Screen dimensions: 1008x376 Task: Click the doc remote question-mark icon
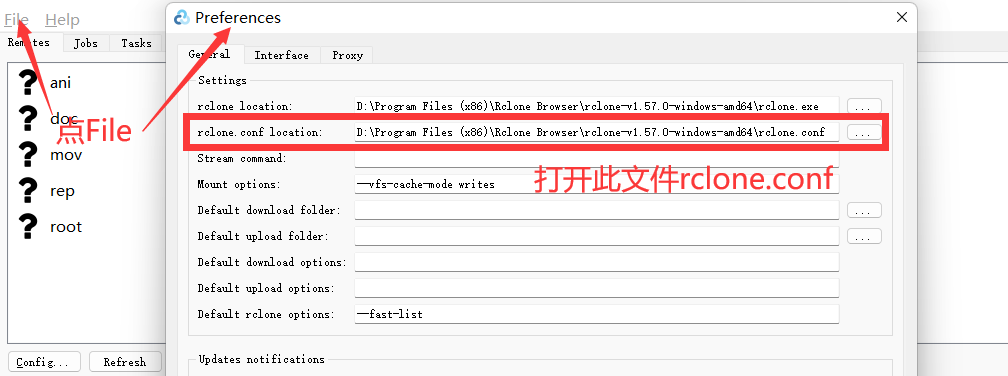[x=27, y=118]
